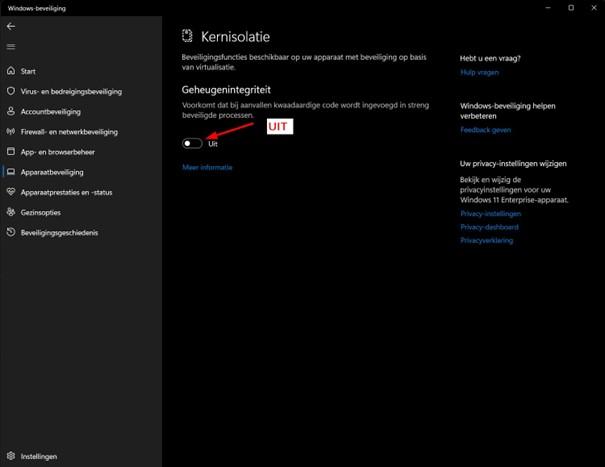The width and height of the screenshot is (605, 467).
Task: Click the Kernisolatie chip icon
Action: pos(187,36)
